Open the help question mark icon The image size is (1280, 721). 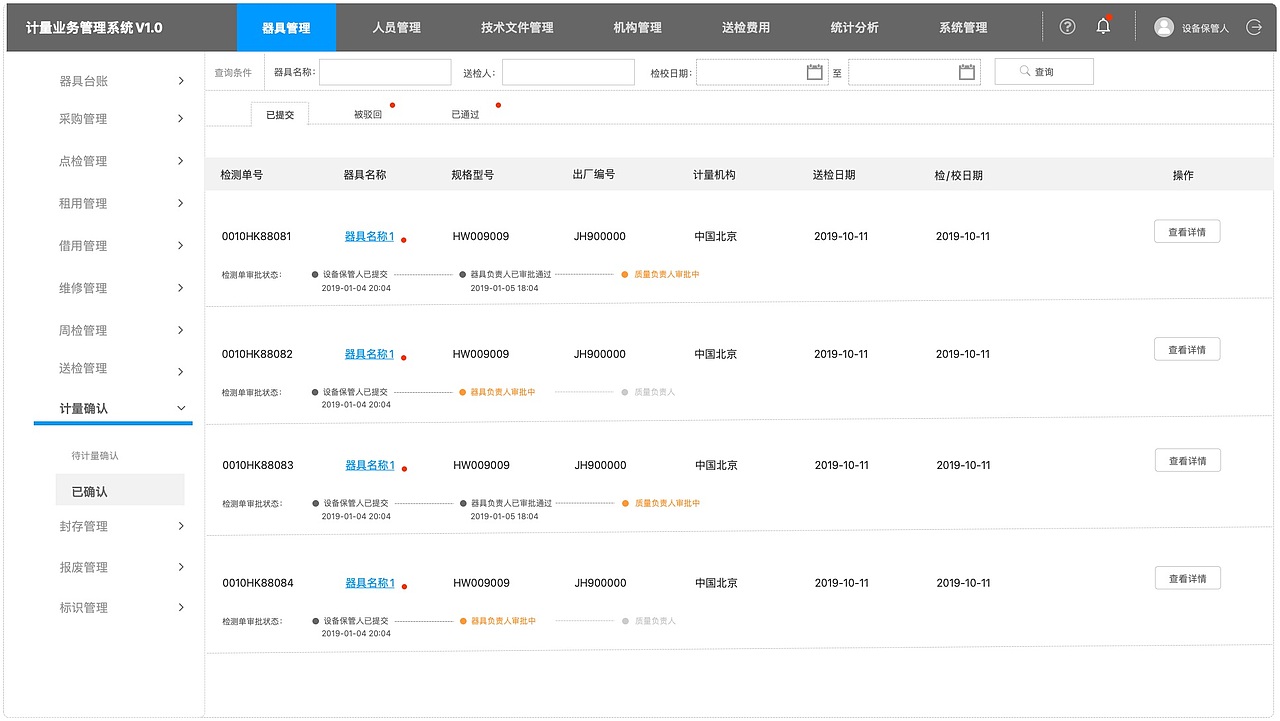[x=1067, y=27]
